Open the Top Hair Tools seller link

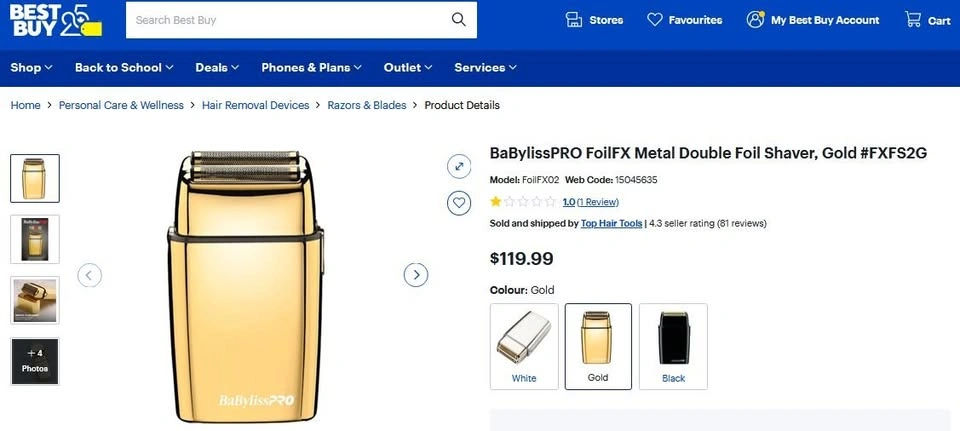(611, 223)
